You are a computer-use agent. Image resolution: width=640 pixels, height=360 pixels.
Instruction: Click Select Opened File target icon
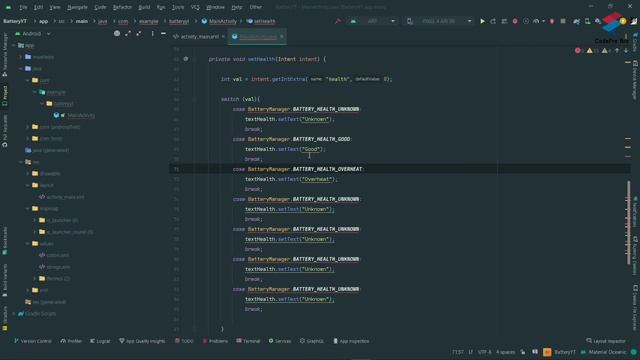pyautogui.click(x=117, y=33)
